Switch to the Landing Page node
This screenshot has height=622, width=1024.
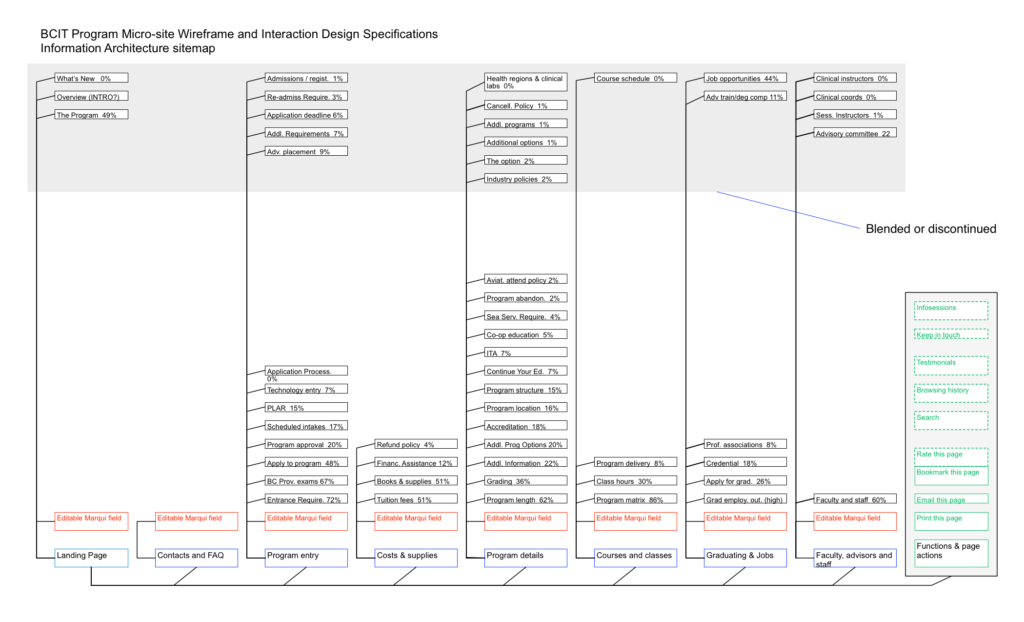pos(91,557)
